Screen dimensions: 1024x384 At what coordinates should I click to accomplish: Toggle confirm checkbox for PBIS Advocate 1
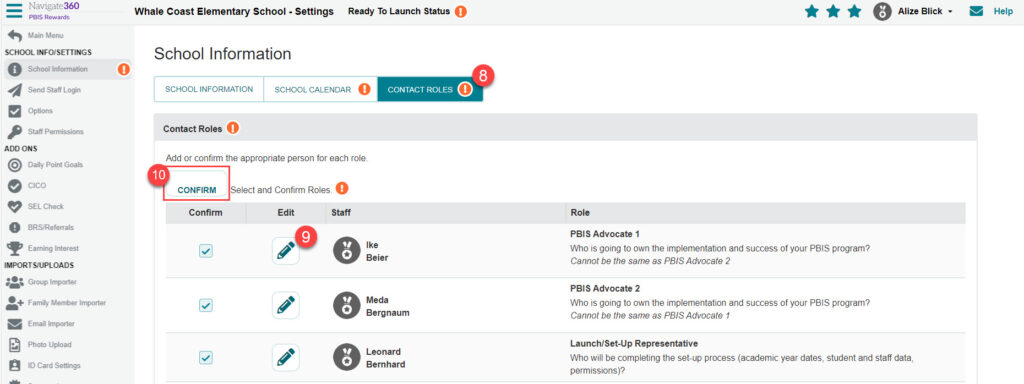pyautogui.click(x=206, y=251)
